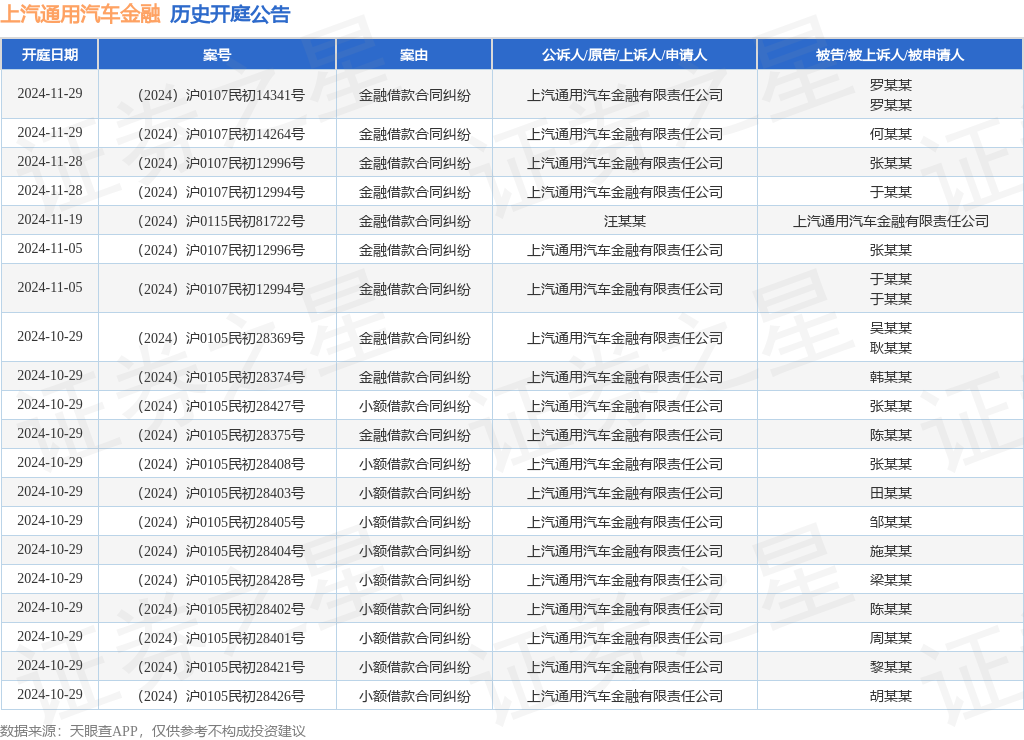Select case number (2024)沪0105民初28428号
This screenshot has width=1024, height=740.
pyautogui.click(x=221, y=581)
